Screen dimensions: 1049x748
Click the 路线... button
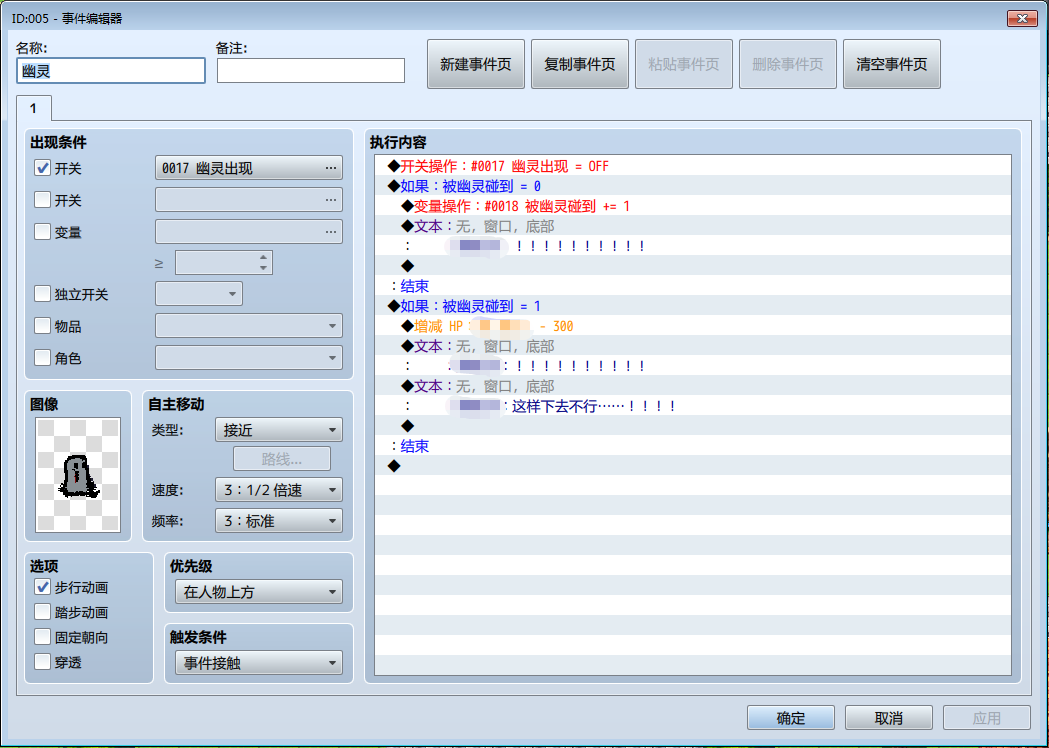click(282, 459)
